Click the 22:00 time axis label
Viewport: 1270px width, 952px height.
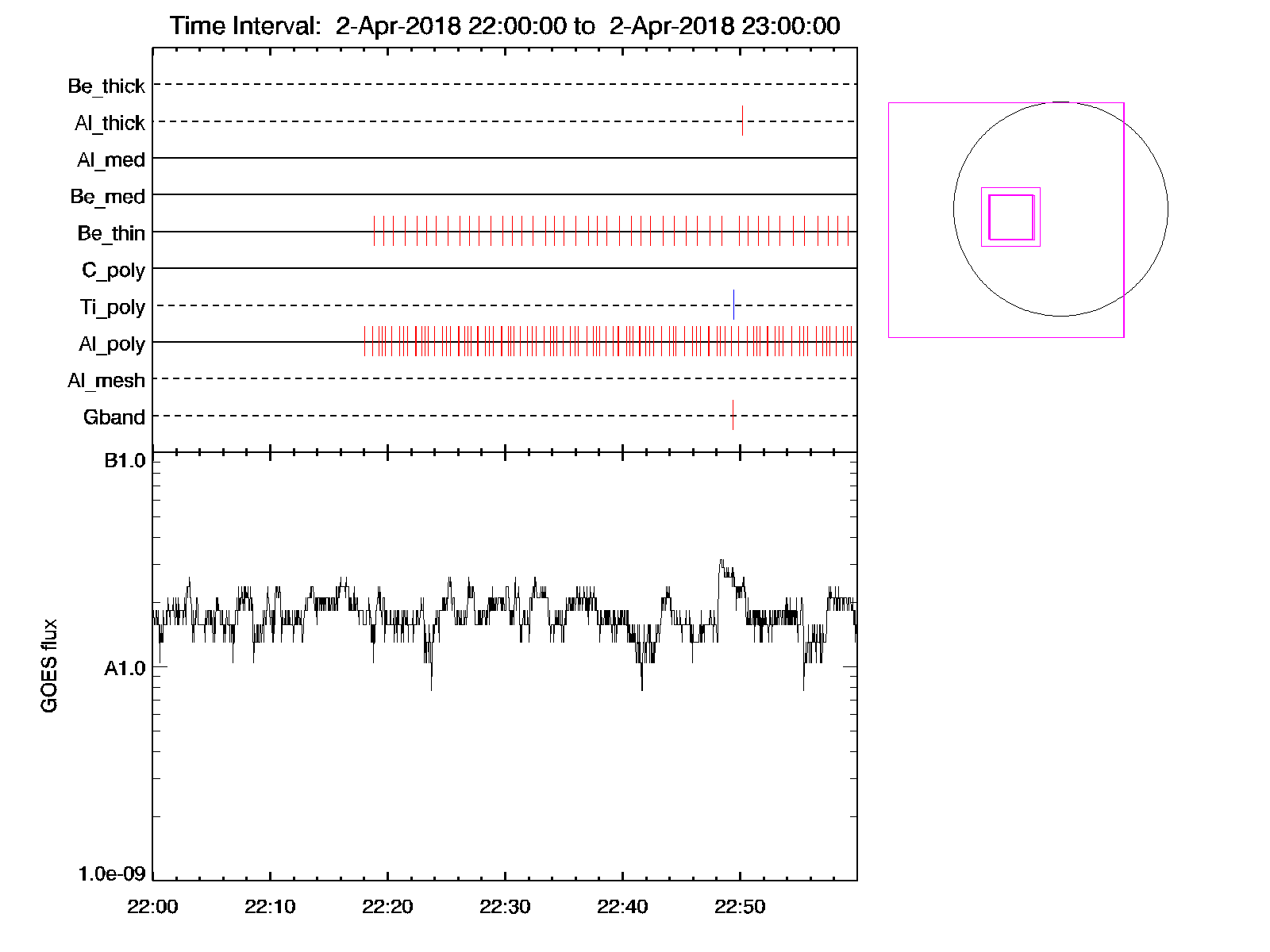[152, 907]
